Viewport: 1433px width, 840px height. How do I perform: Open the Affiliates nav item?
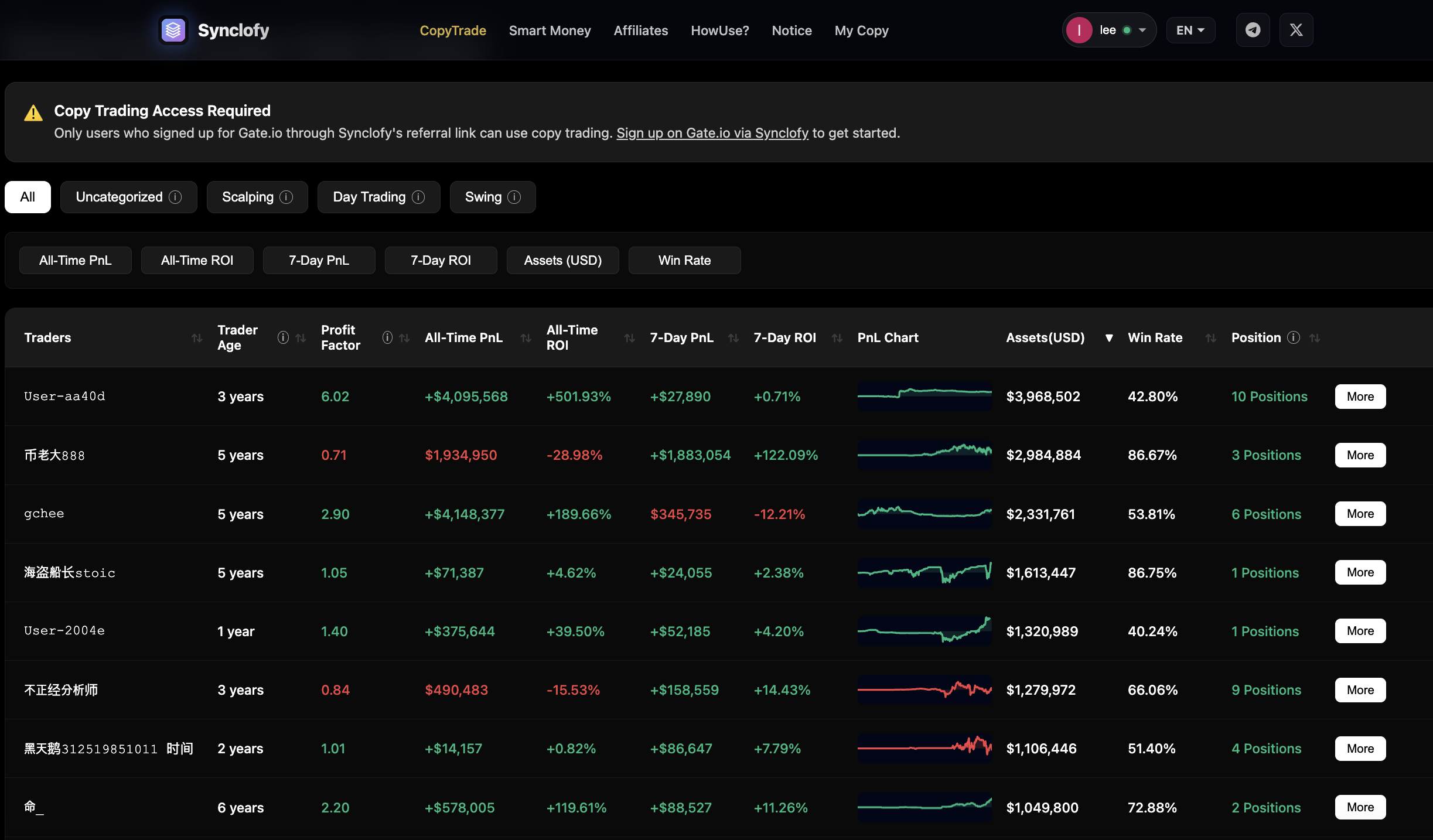click(x=640, y=30)
